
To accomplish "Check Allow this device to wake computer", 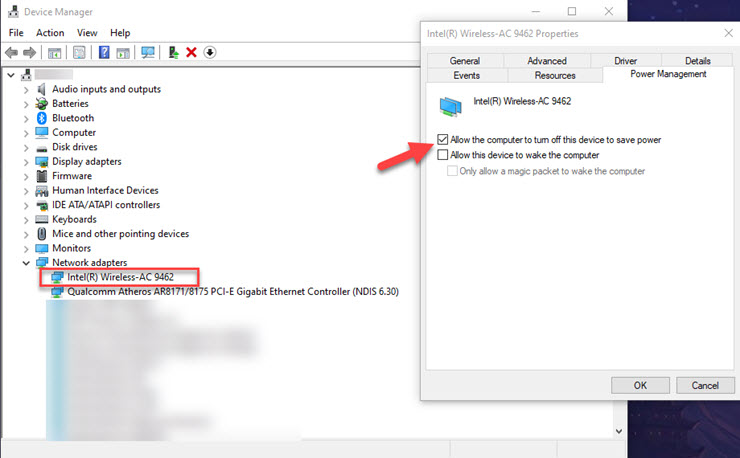I will (x=443, y=155).
